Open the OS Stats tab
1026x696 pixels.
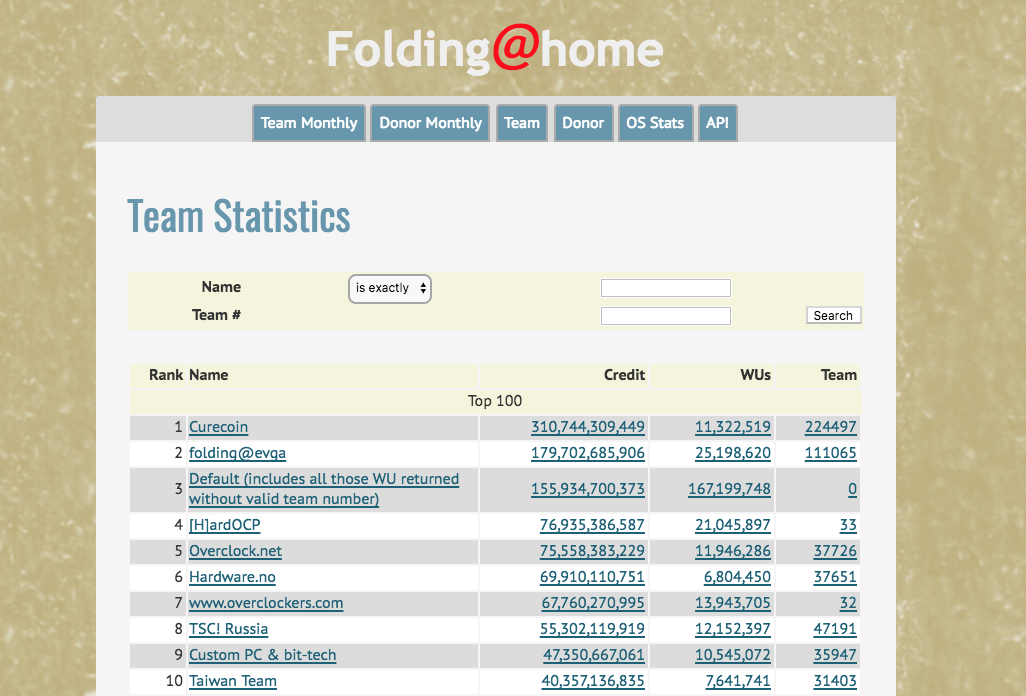click(x=655, y=123)
